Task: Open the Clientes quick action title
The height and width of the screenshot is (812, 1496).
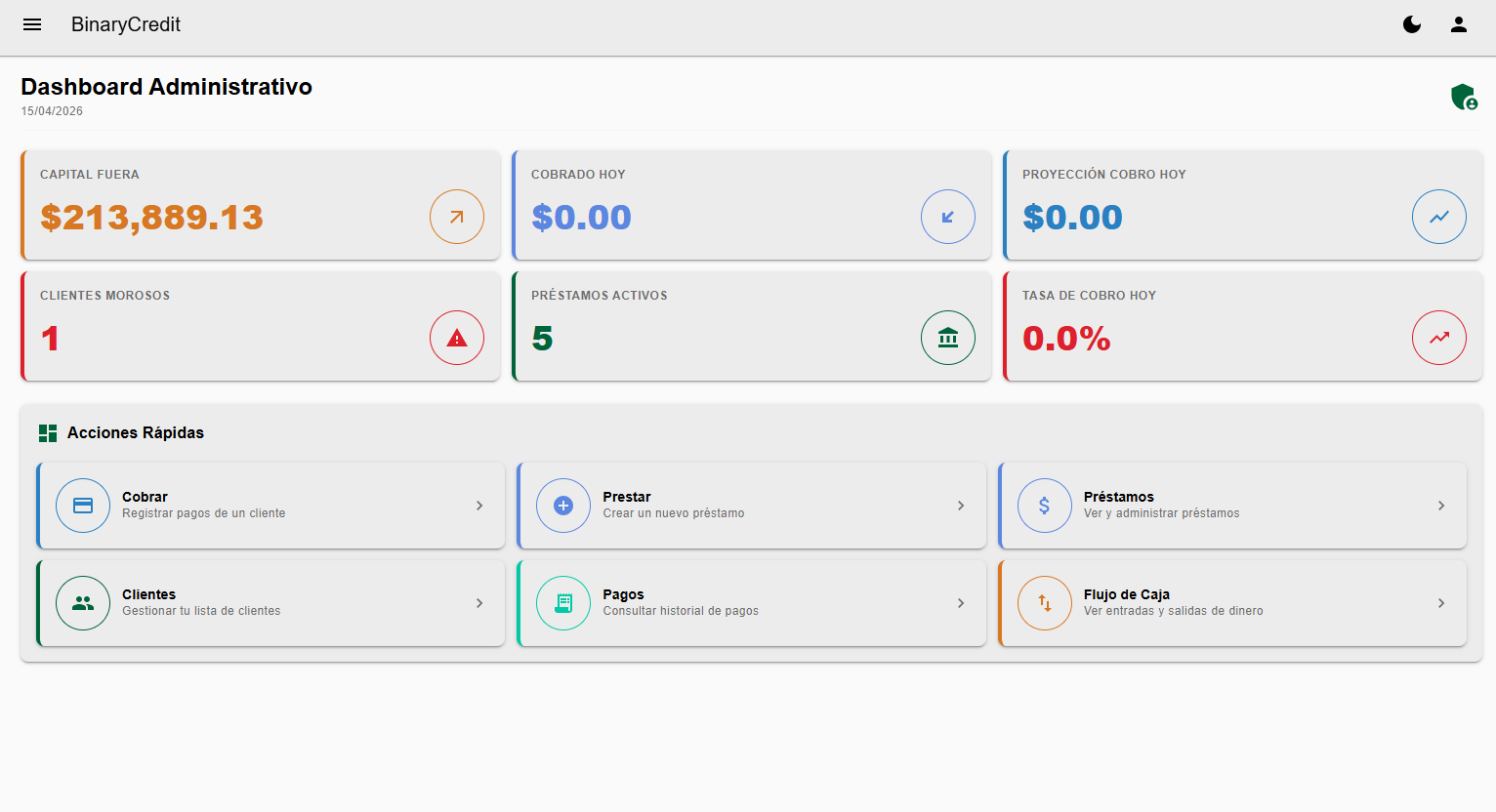Action: pyautogui.click(x=148, y=594)
